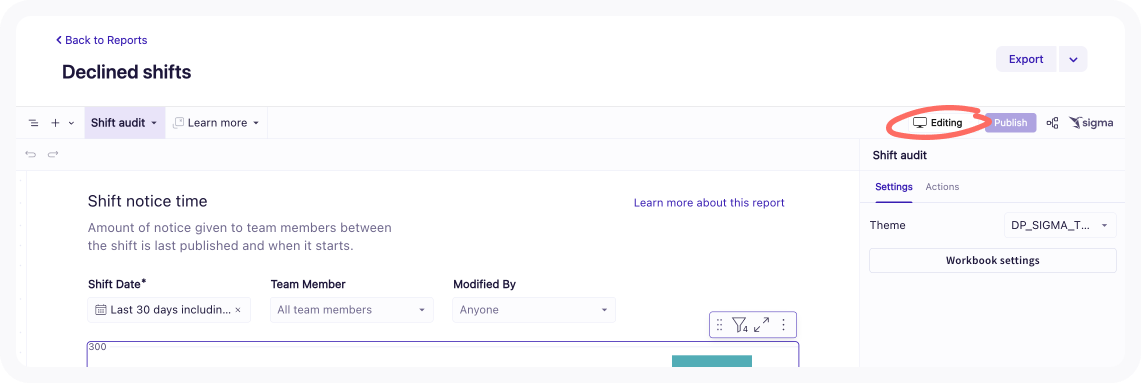Click the Sigma logo
Viewport: 1141px width, 383px height.
coord(1092,123)
